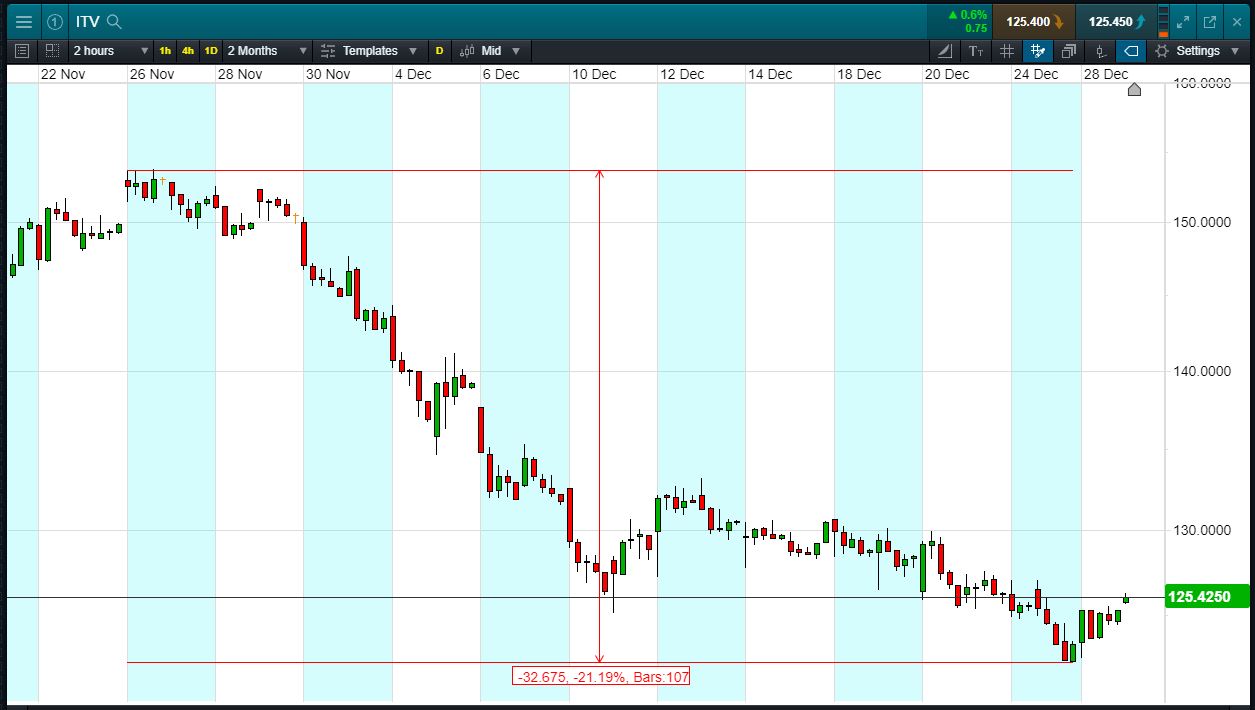Screen dimensions: 1255x710
Task: Click the stacked windows overlay icon
Action: tap(1069, 50)
